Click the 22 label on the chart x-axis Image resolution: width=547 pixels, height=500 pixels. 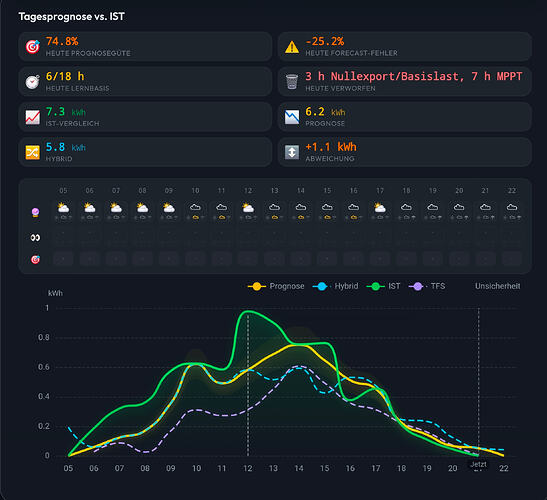click(504, 468)
